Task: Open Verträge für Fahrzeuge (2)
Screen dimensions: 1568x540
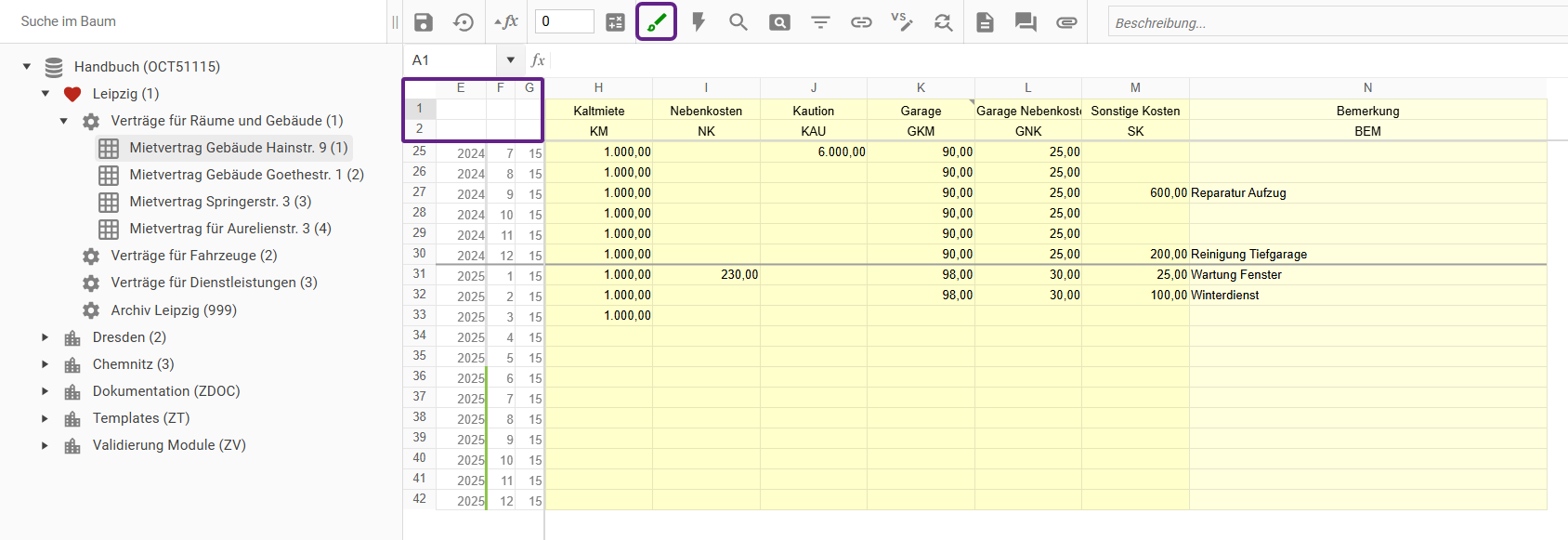Action: point(193,256)
